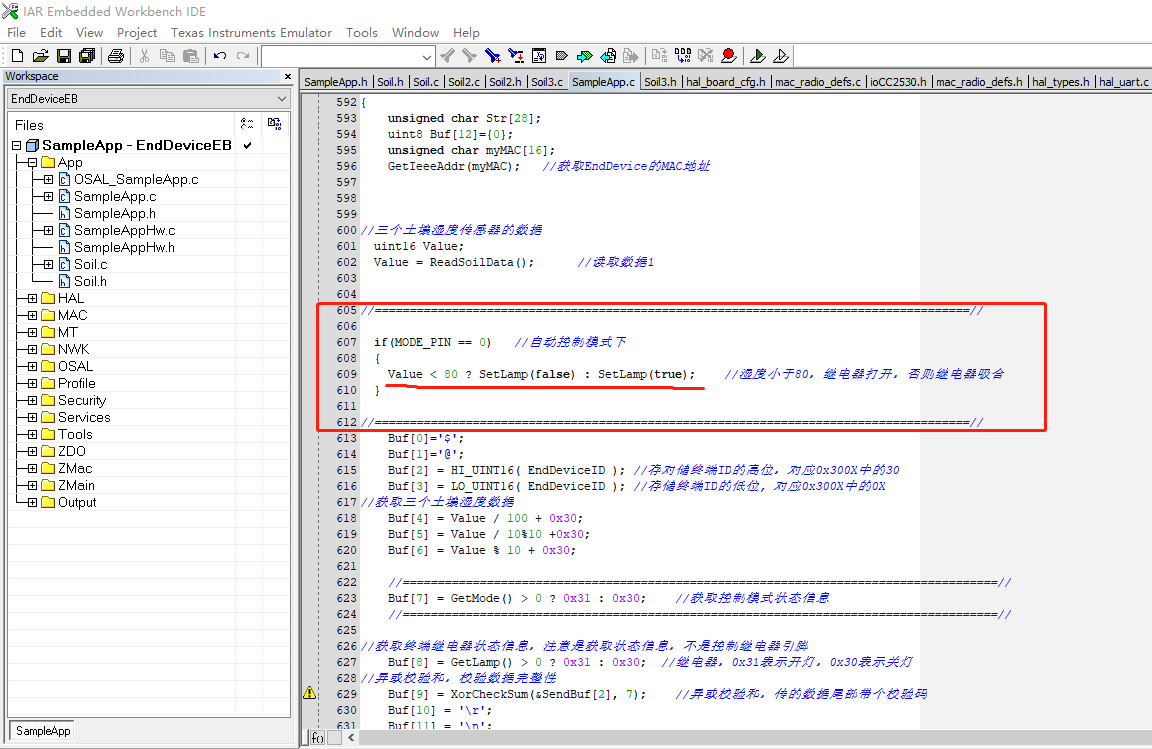Open the Tools menu
Screen dimensions: 1152x749
[361, 32]
